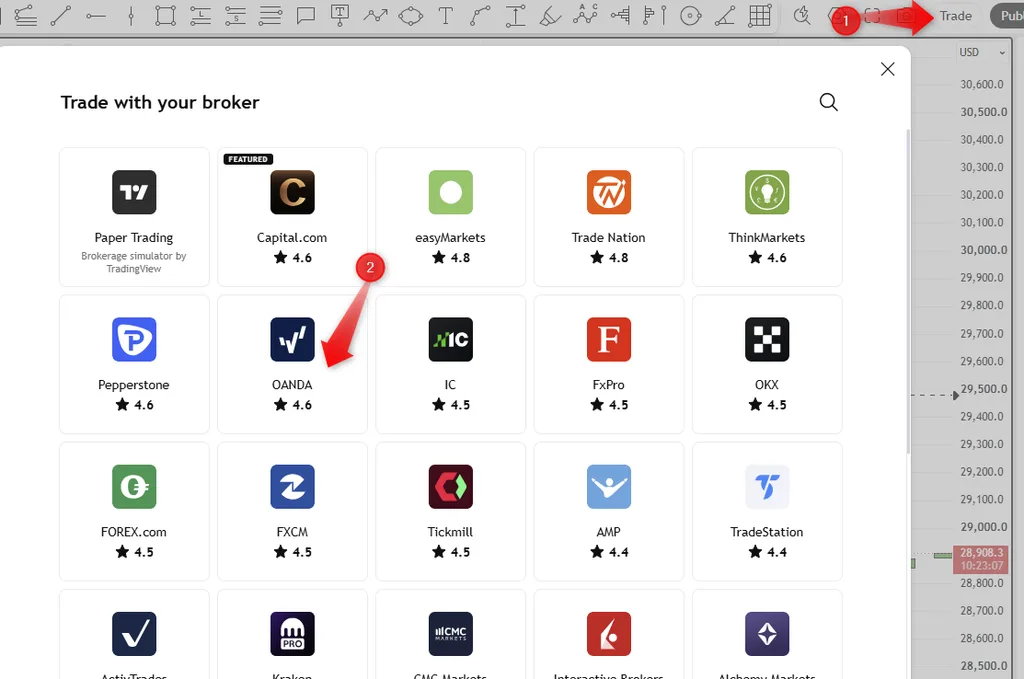Click the 30,600.0 price axis value
This screenshot has width=1024, height=679.
click(x=982, y=84)
